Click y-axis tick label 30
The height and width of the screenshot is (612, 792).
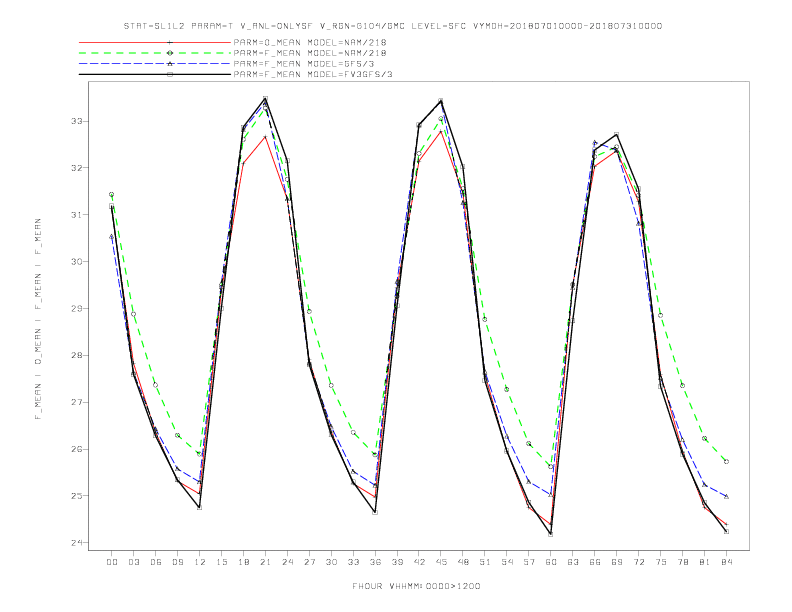(77, 262)
